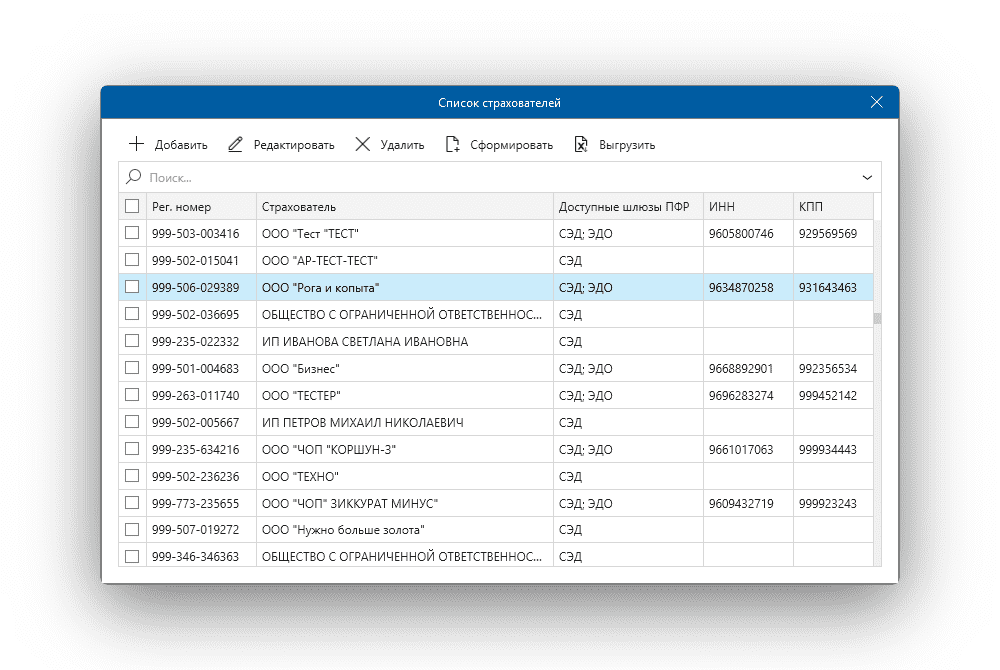The image size is (1000, 670).
Task: Check the row 999-346-346363 checkbox
Action: click(x=132, y=557)
